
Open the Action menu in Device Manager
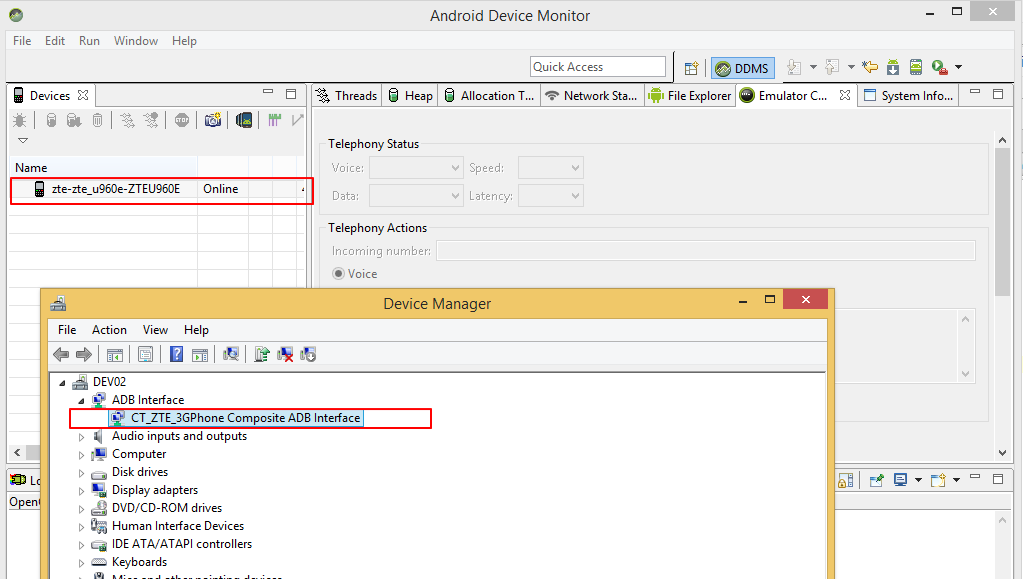pyautogui.click(x=109, y=330)
